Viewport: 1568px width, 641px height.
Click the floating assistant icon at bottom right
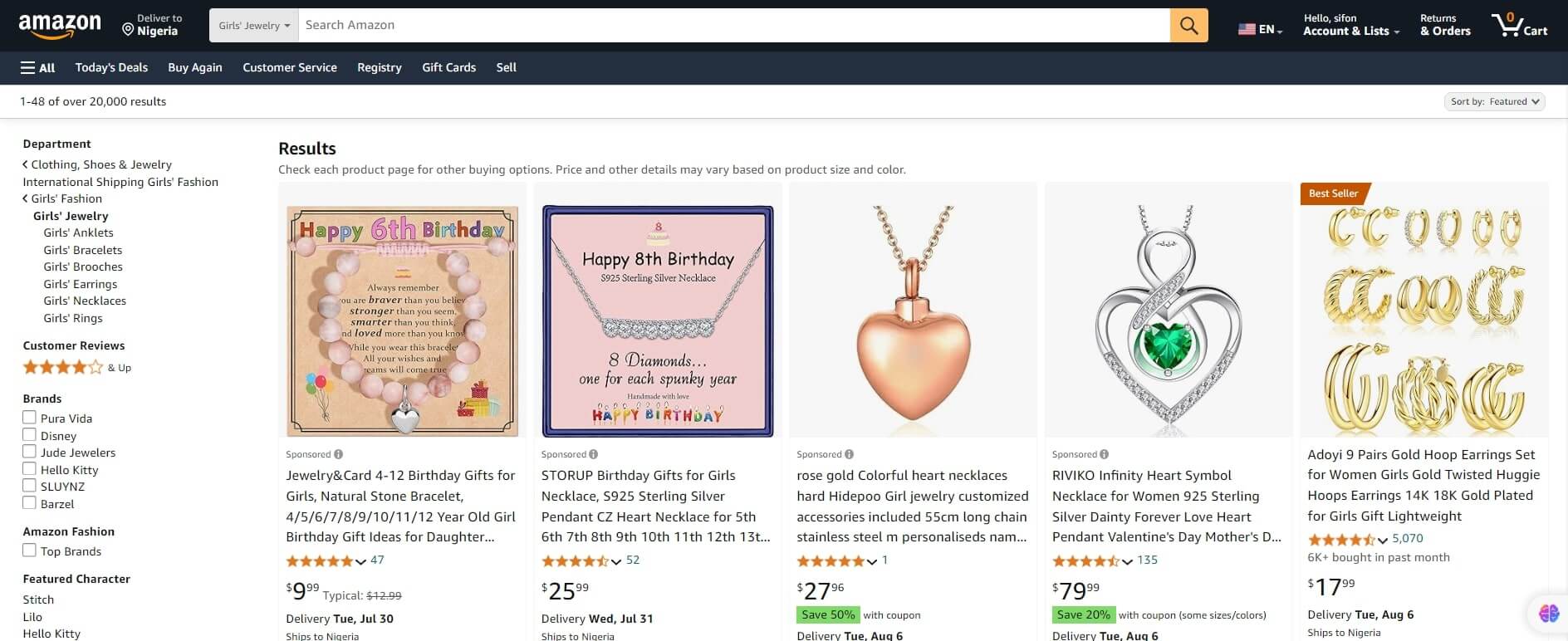[1549, 613]
